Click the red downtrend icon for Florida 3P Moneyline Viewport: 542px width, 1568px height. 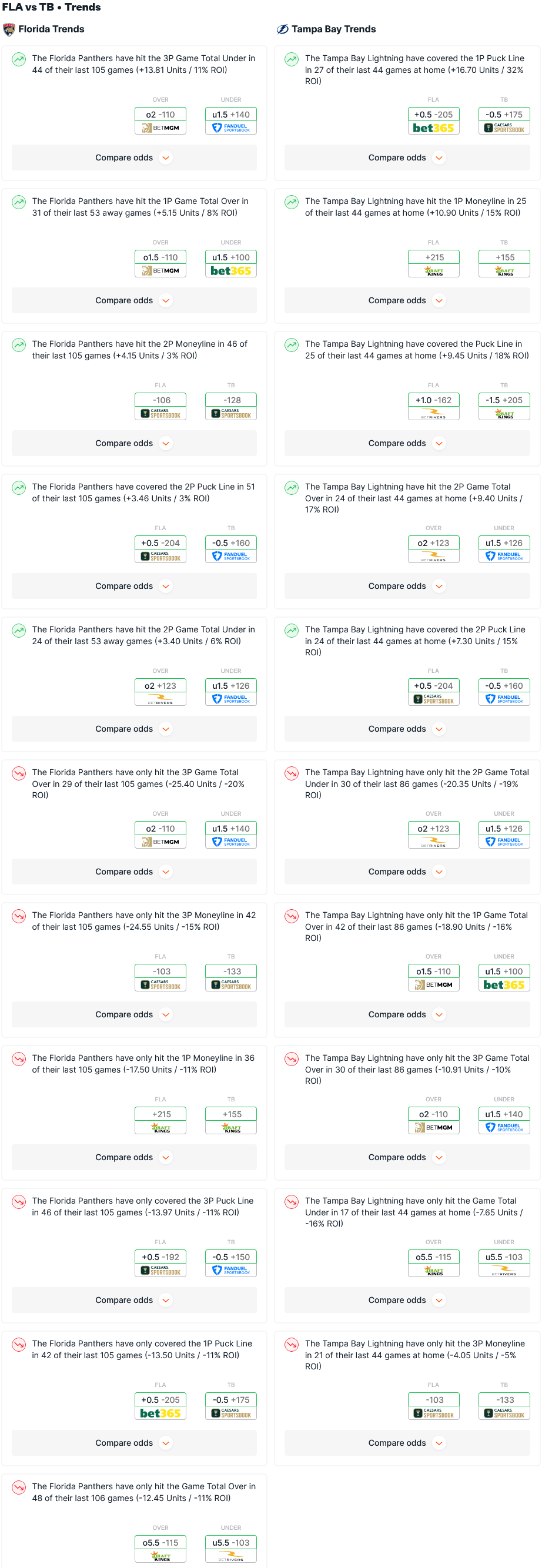pyautogui.click(x=19, y=916)
